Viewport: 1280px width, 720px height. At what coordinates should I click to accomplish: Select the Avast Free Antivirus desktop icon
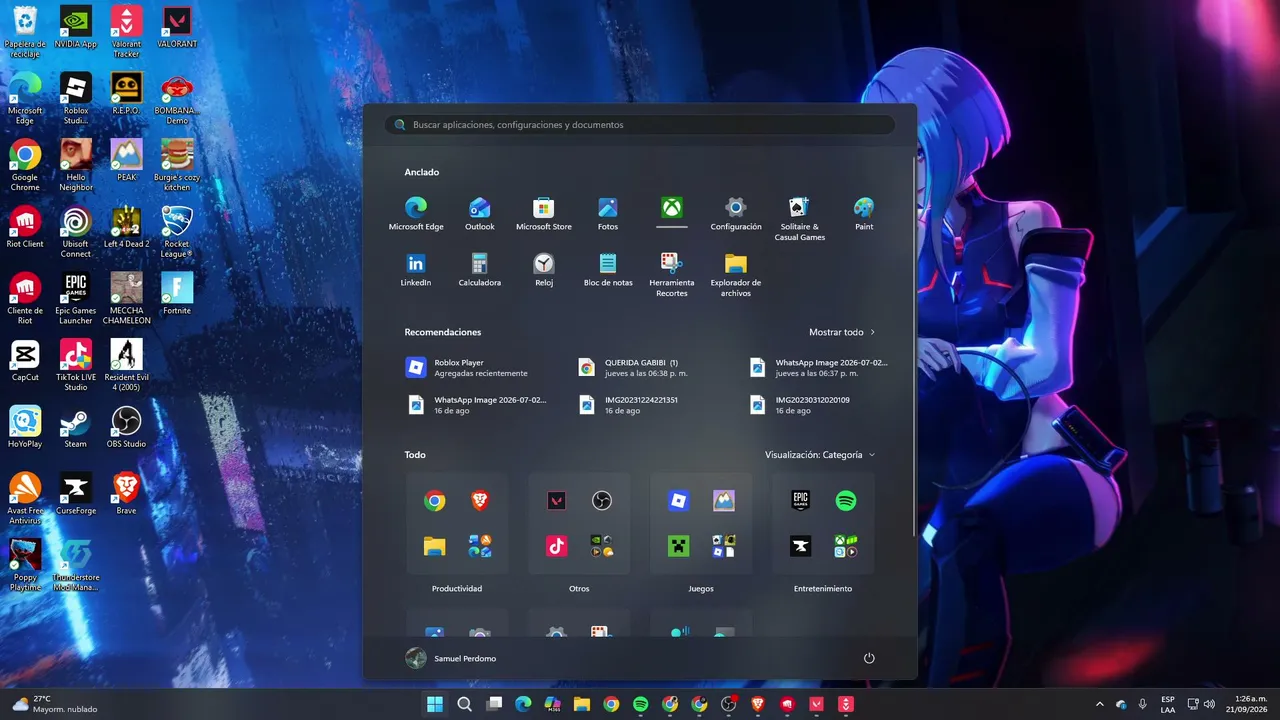click(x=25, y=499)
